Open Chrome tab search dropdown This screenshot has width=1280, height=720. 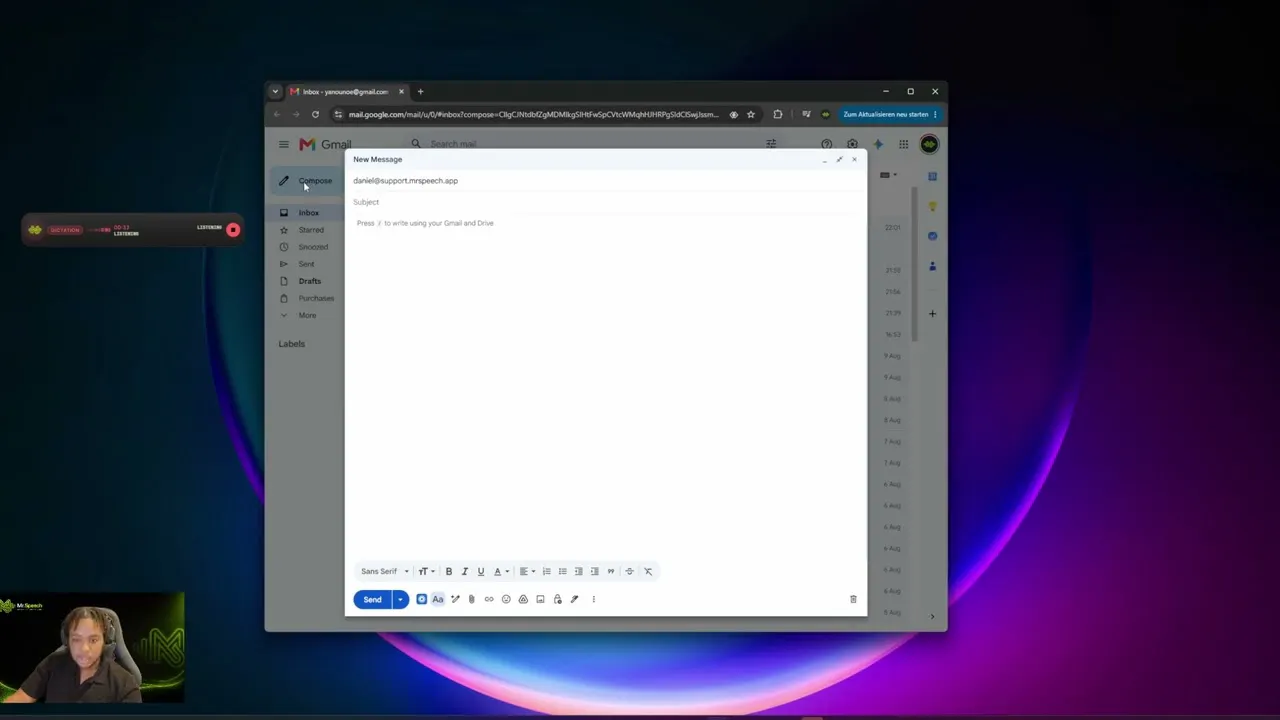[275, 91]
